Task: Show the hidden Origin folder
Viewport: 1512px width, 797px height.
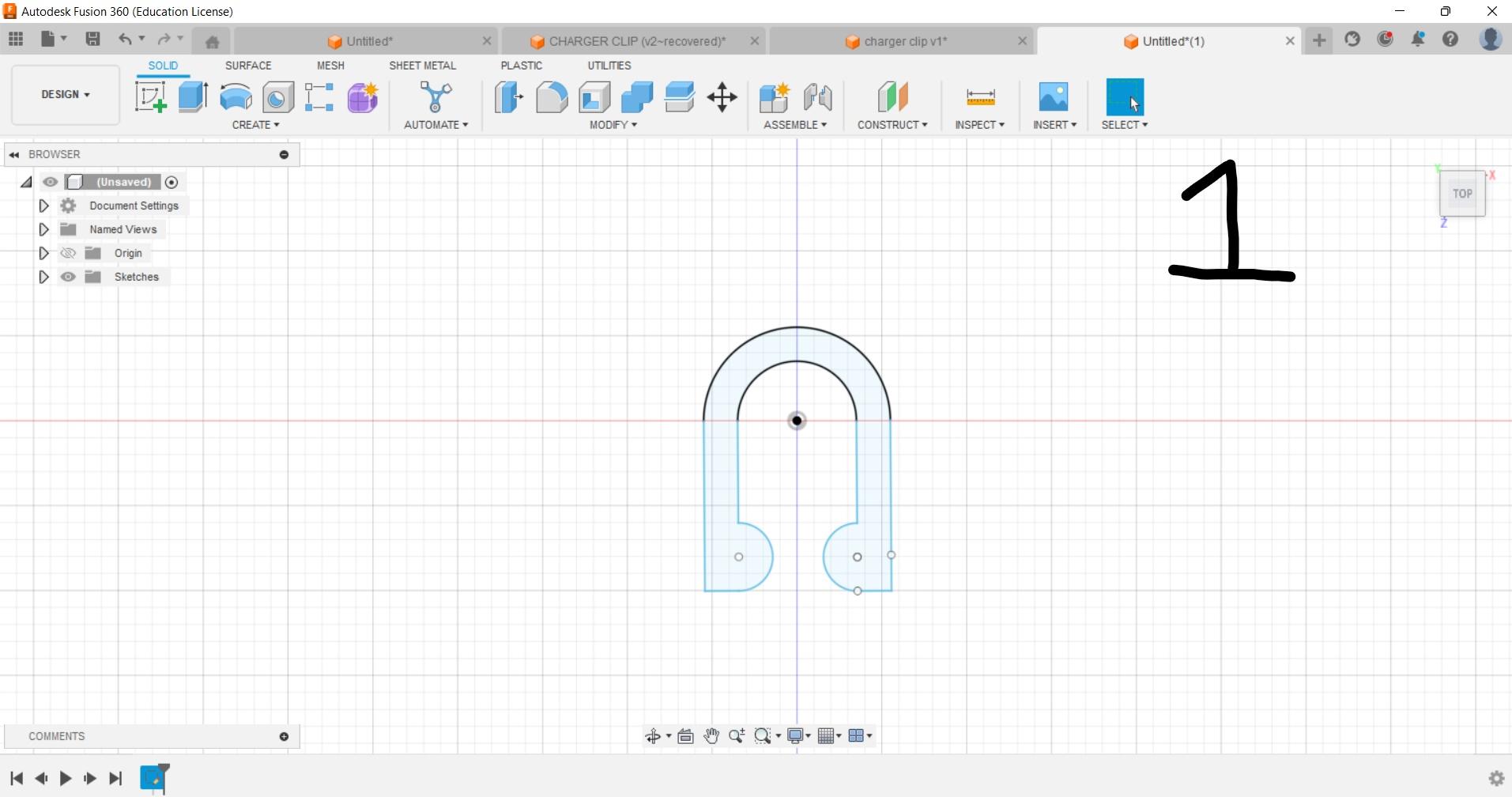Action: tap(68, 253)
